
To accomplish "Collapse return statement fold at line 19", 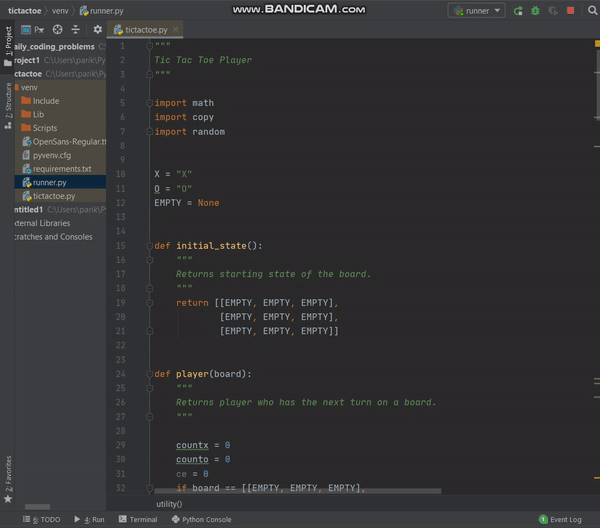I will [x=150, y=303].
